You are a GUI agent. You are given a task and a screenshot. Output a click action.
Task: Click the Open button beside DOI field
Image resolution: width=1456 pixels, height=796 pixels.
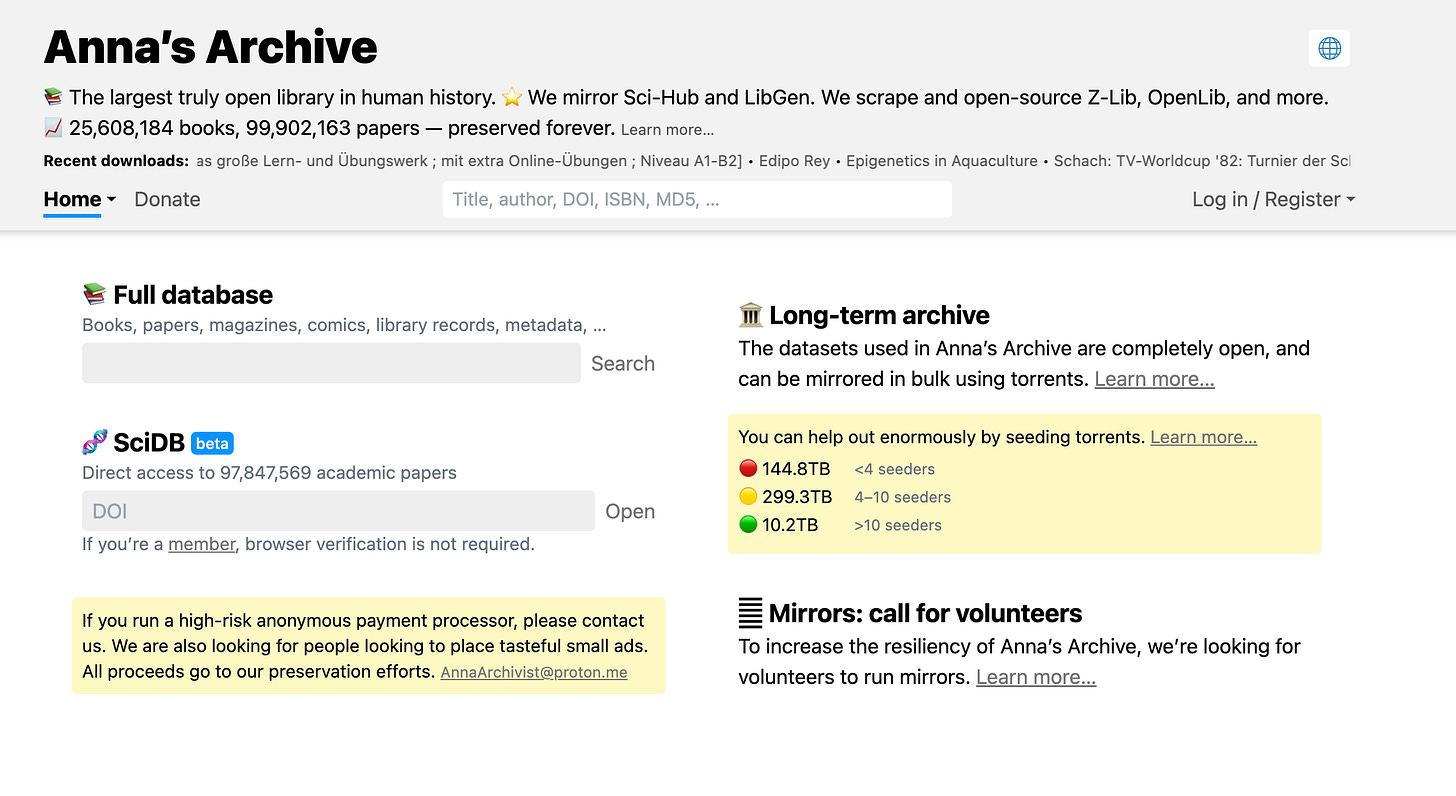click(630, 511)
